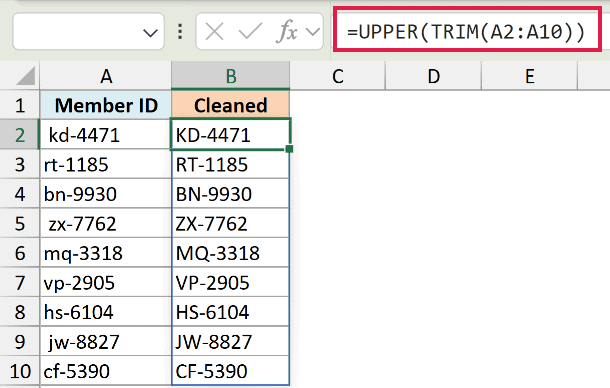This screenshot has height=388, width=610.
Task: Select row 4 header
Action: [20, 194]
